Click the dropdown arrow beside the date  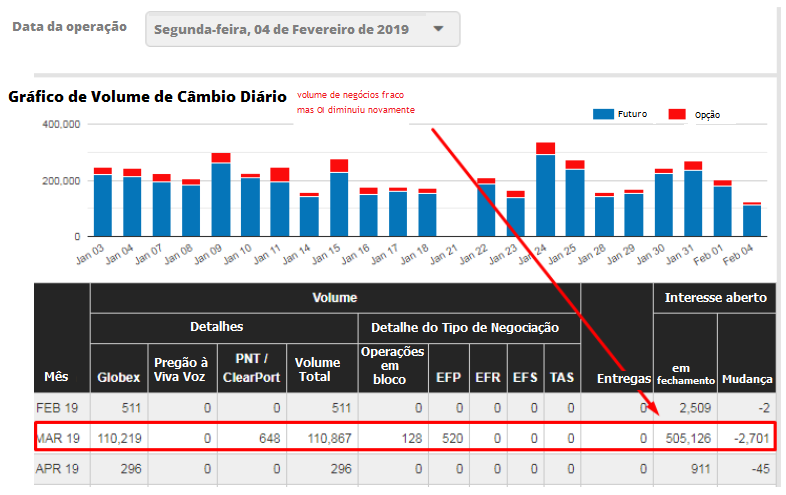(438, 29)
